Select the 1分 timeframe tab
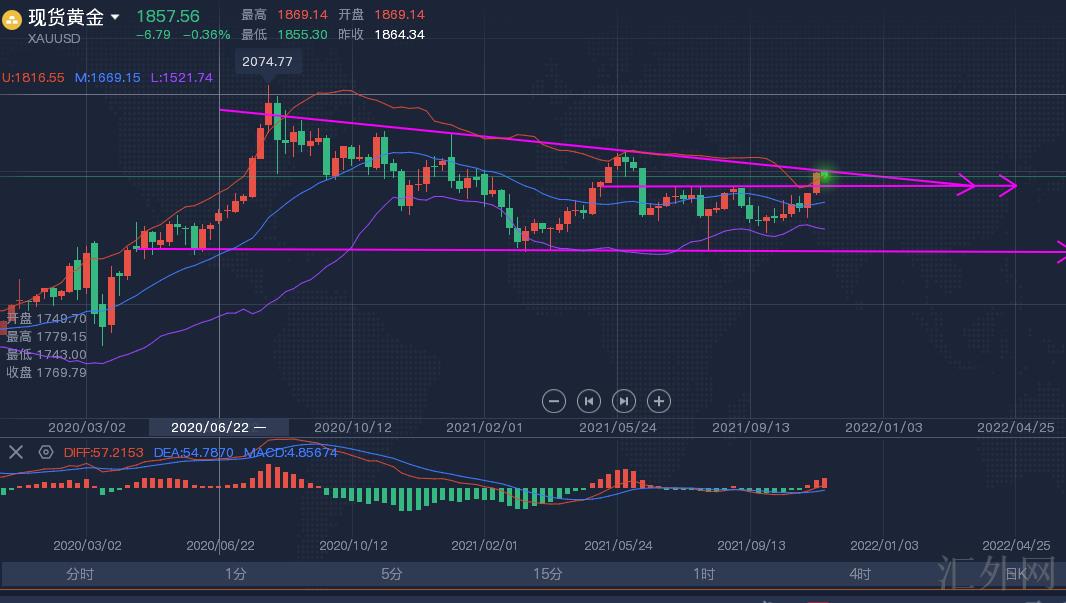 tap(235, 574)
